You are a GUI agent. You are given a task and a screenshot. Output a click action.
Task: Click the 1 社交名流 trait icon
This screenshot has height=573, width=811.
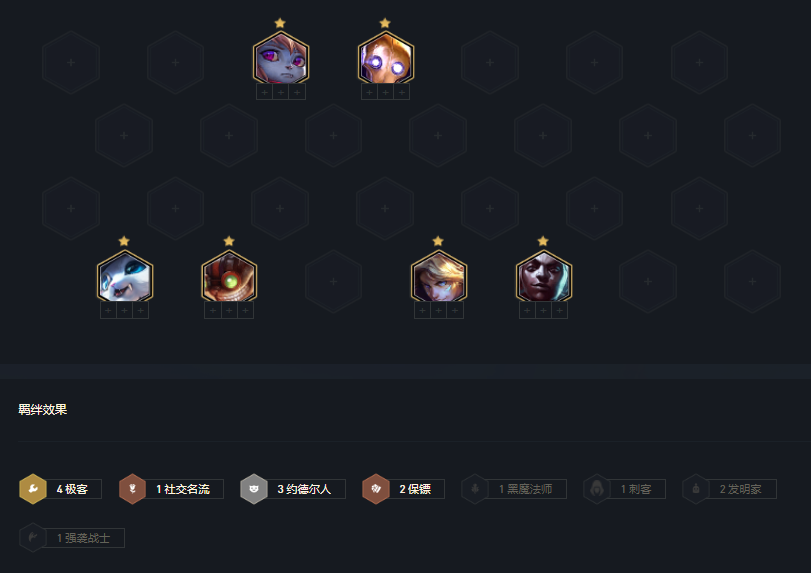132,489
